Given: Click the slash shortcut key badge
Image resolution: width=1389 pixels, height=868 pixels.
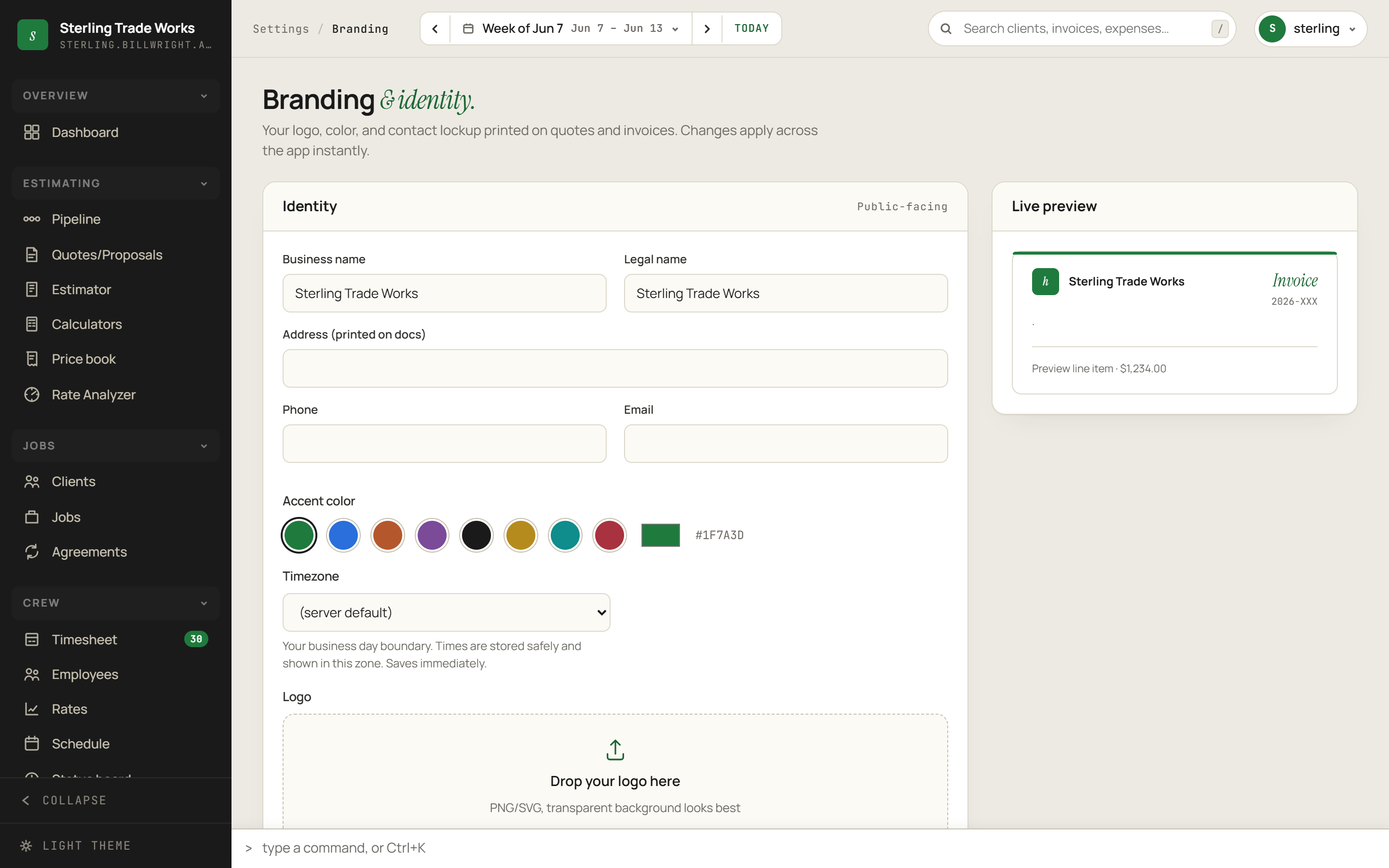Looking at the screenshot, I should (1220, 29).
